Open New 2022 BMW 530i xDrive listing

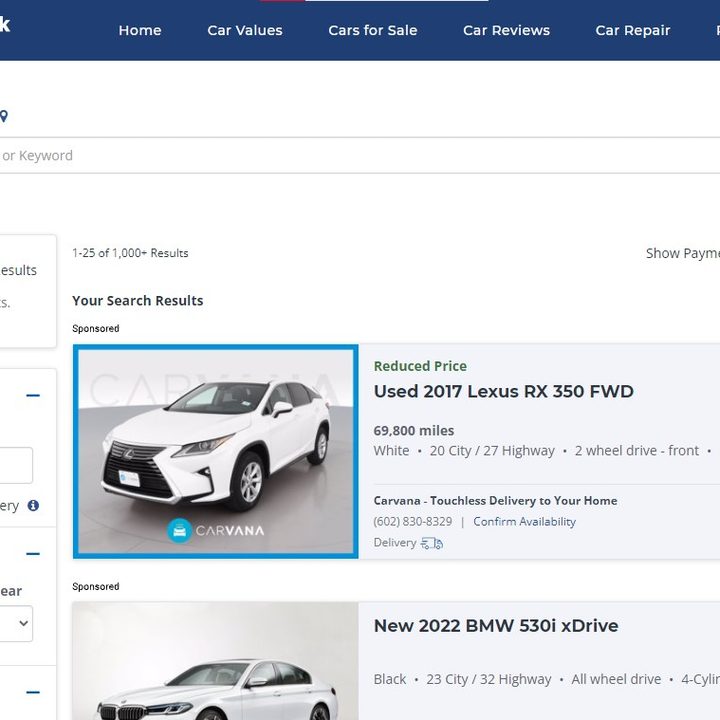pyautogui.click(x=495, y=626)
